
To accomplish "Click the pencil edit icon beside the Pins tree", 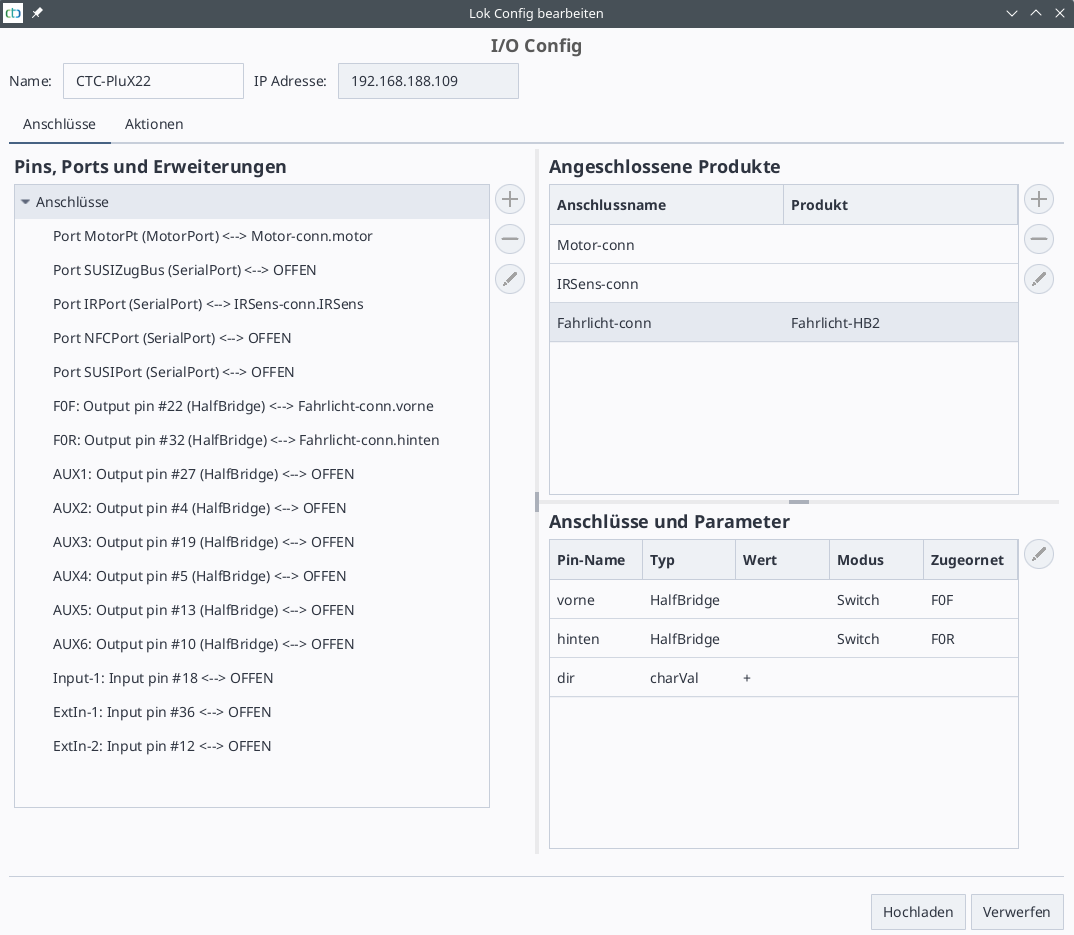I will (510, 279).
